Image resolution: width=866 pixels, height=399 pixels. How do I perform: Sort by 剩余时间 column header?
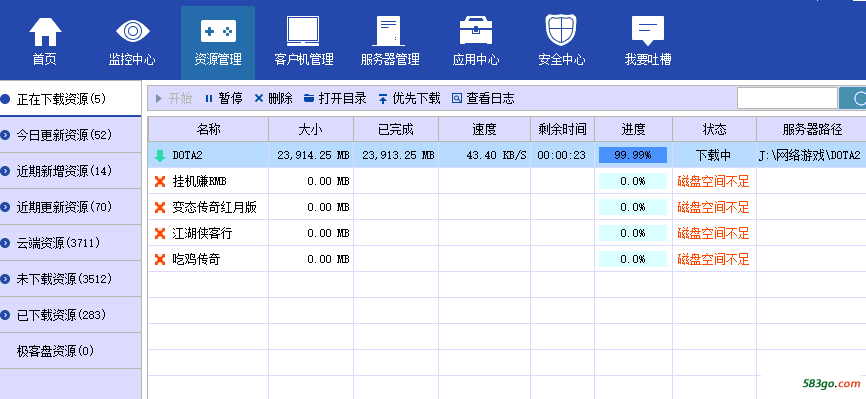point(562,129)
